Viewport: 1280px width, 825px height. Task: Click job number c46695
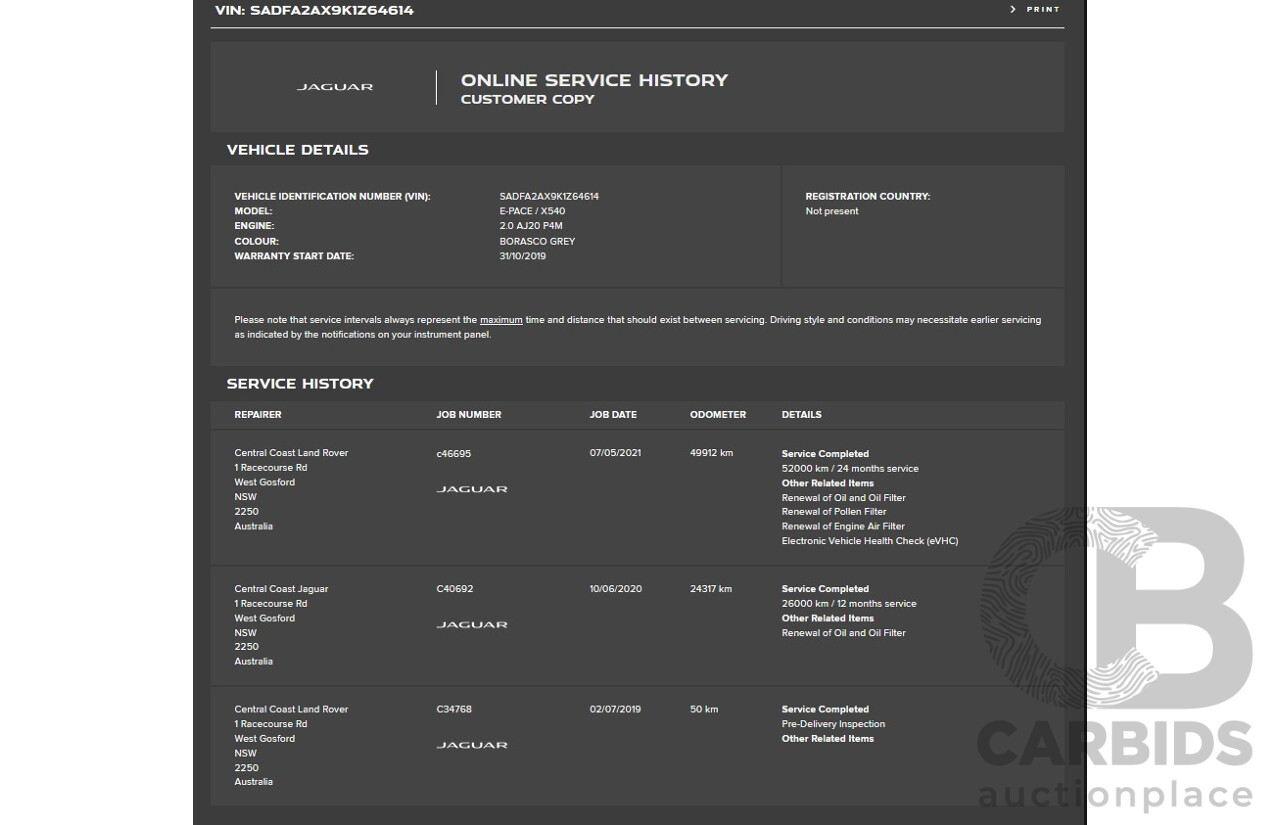click(x=454, y=454)
